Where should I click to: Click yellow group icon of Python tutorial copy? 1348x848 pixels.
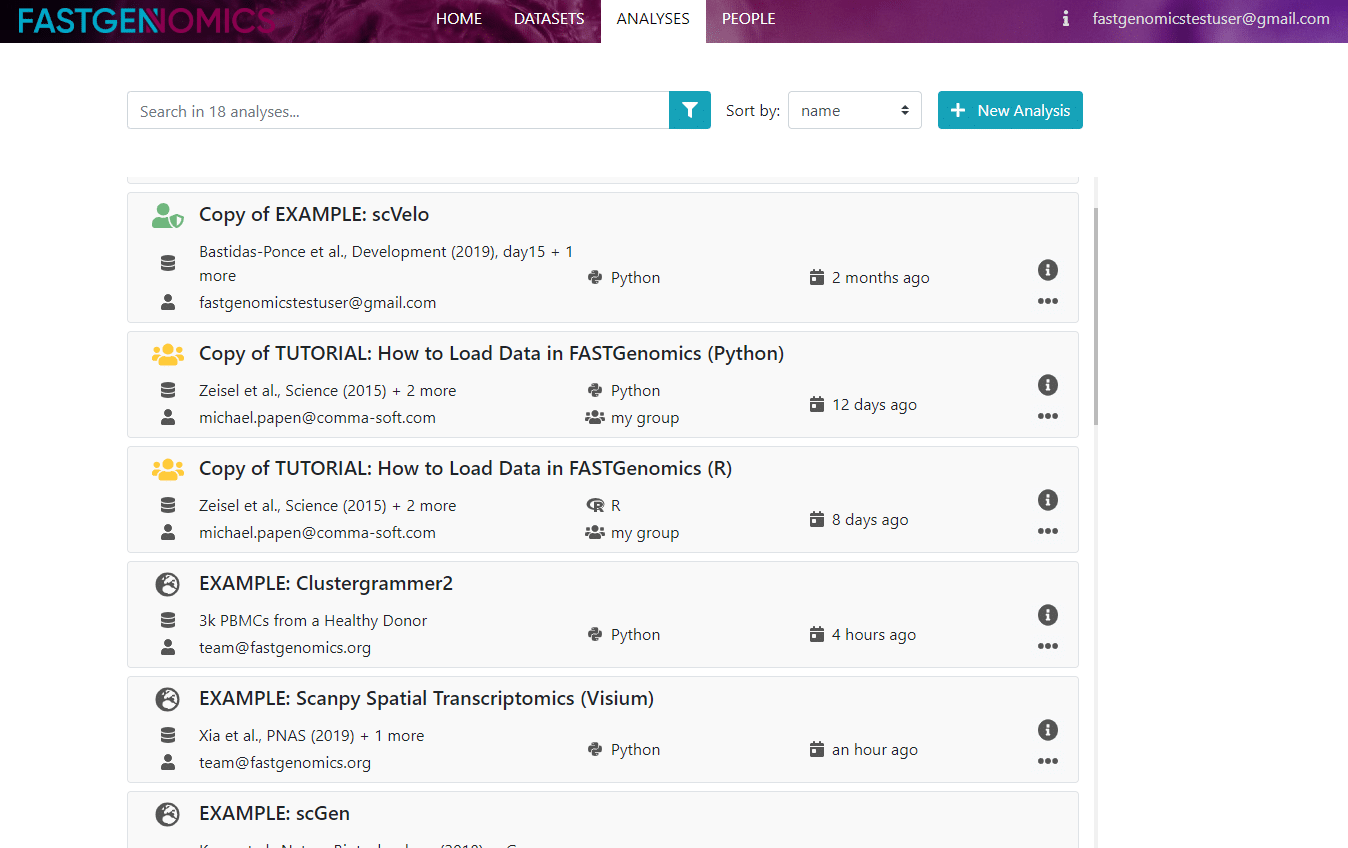168,354
